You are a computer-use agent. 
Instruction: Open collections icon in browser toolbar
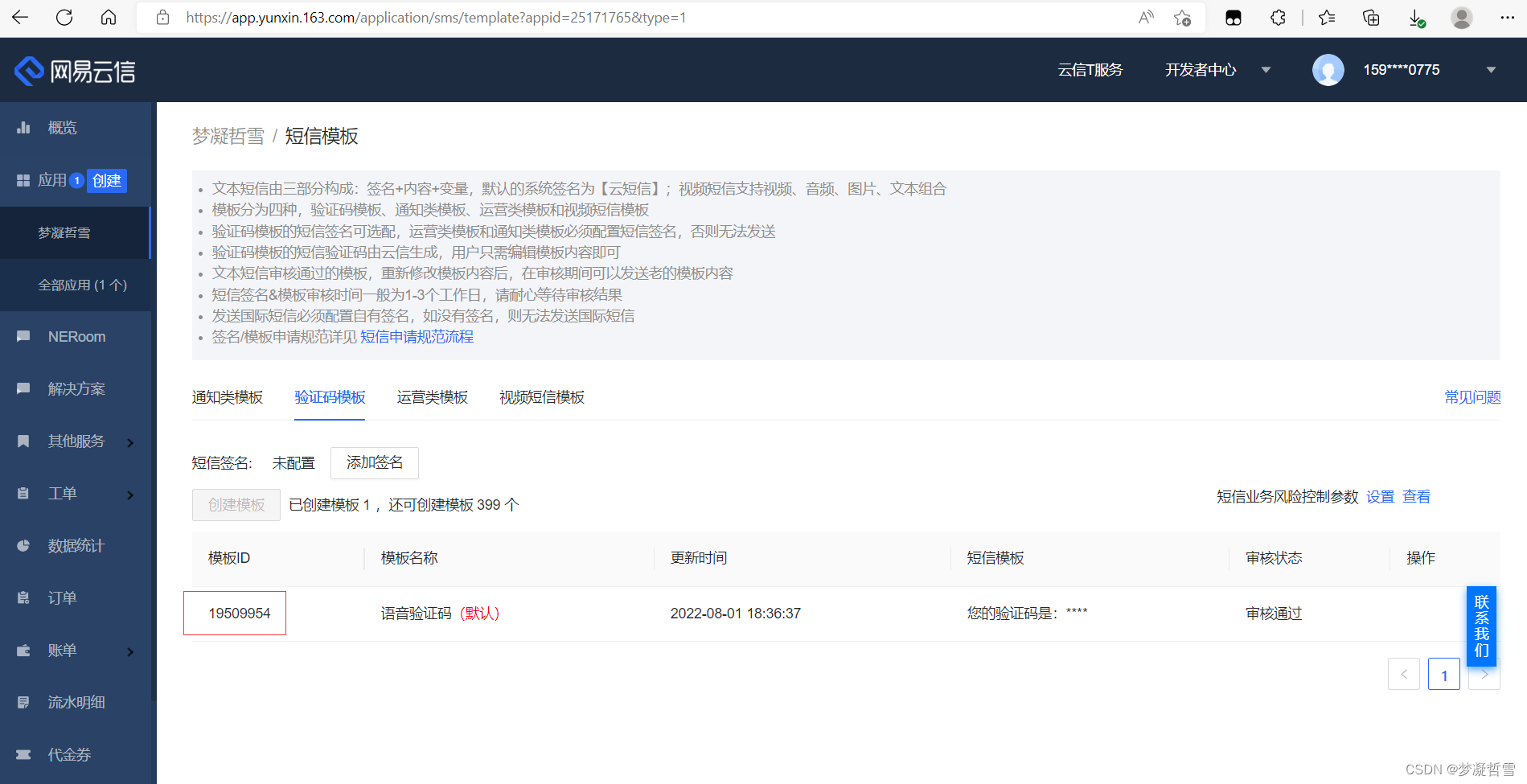point(1371,18)
